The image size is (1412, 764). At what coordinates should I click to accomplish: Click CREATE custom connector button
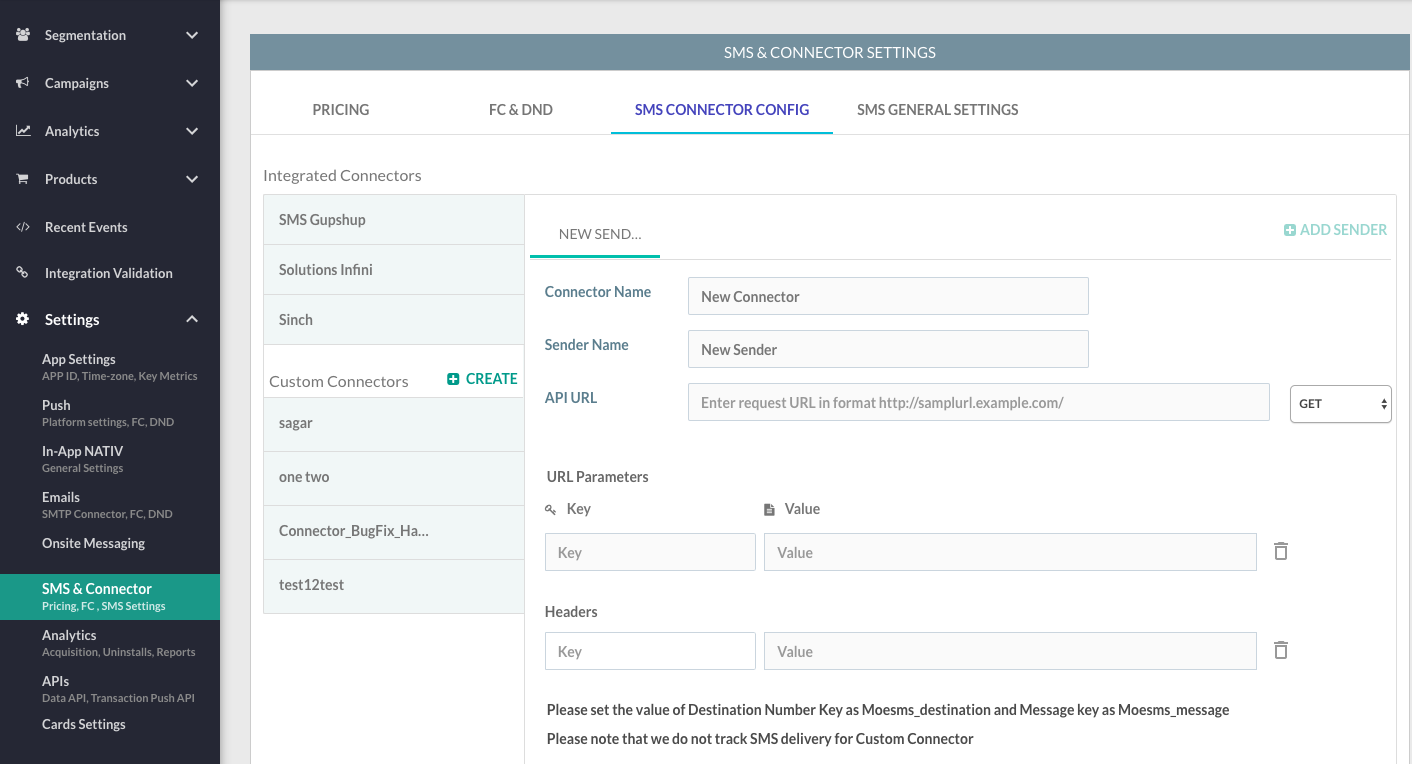point(482,379)
